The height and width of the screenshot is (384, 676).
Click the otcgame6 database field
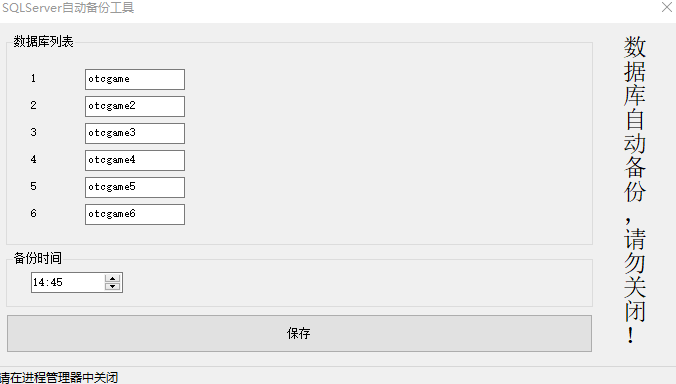pyautogui.click(x=135, y=214)
